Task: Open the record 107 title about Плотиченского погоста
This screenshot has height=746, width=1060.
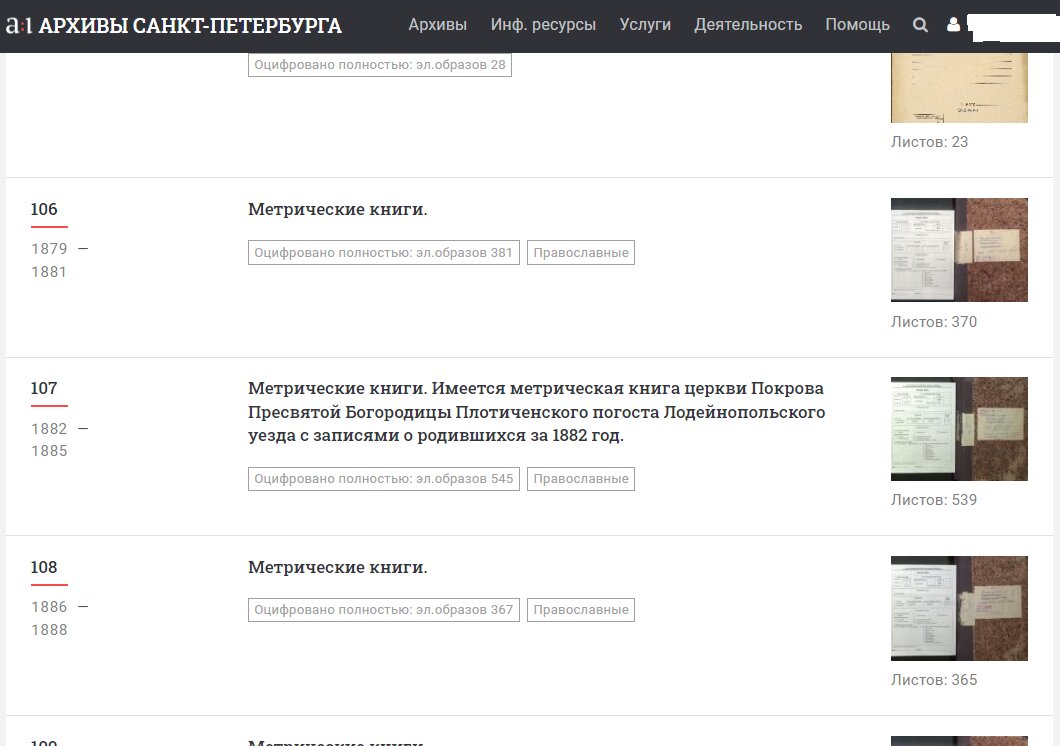Action: click(537, 412)
